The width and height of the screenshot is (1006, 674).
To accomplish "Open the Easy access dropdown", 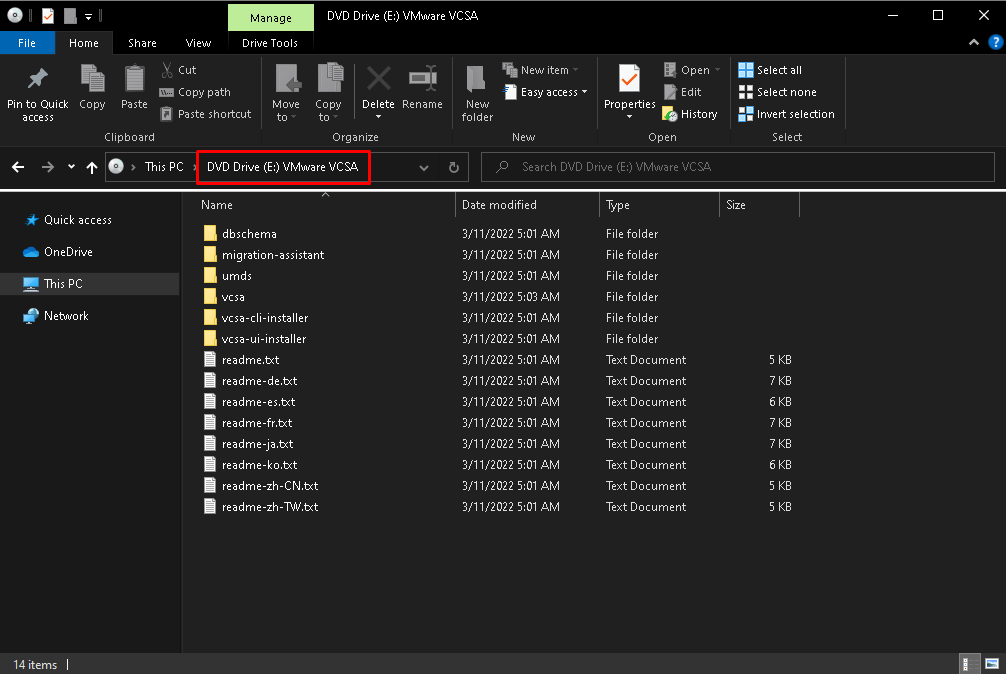I will (545, 91).
